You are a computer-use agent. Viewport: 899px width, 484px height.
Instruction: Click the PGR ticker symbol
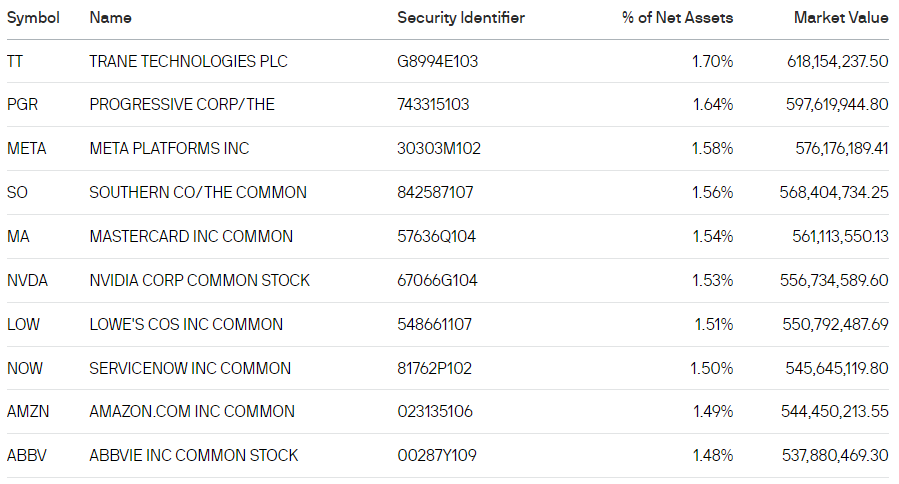pos(22,105)
